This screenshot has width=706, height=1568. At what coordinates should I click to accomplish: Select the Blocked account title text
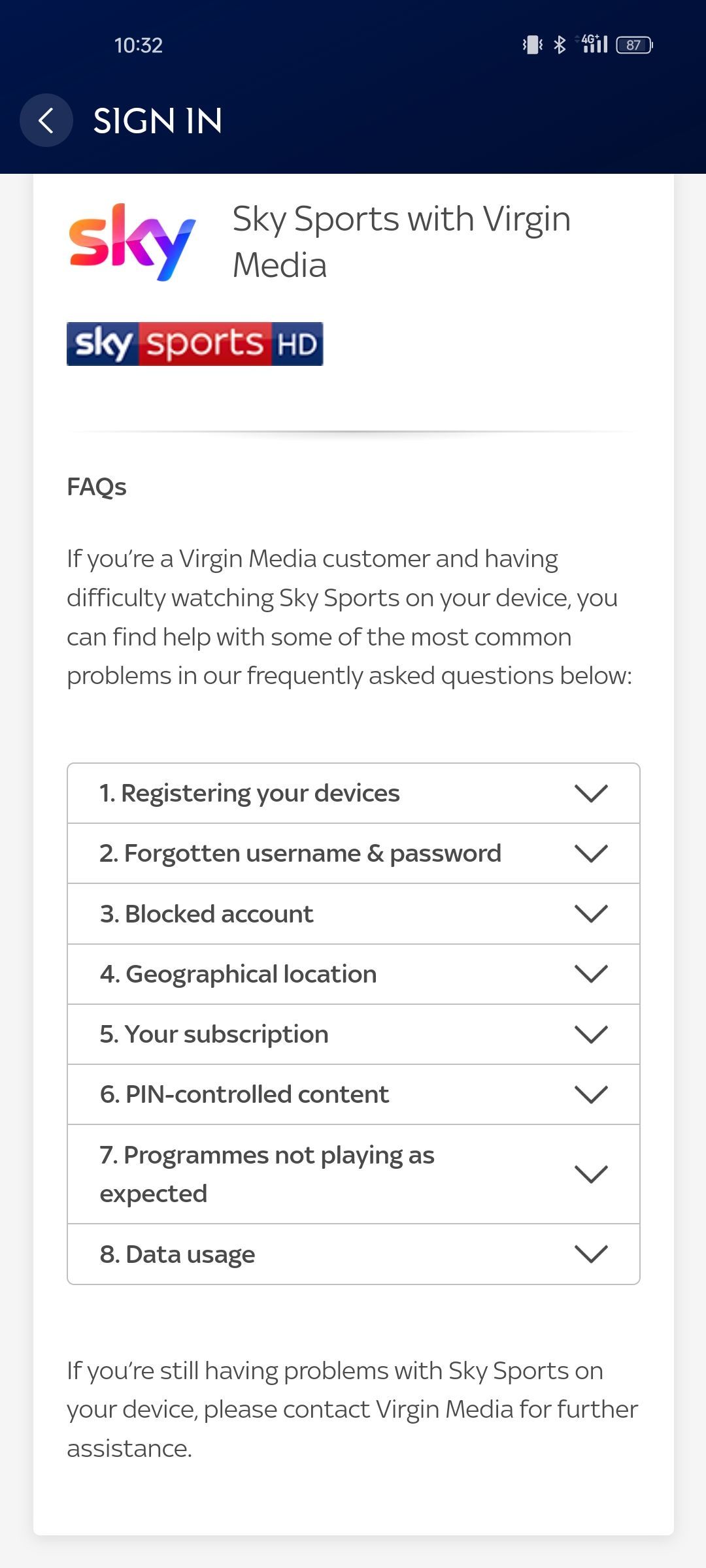[x=207, y=913]
